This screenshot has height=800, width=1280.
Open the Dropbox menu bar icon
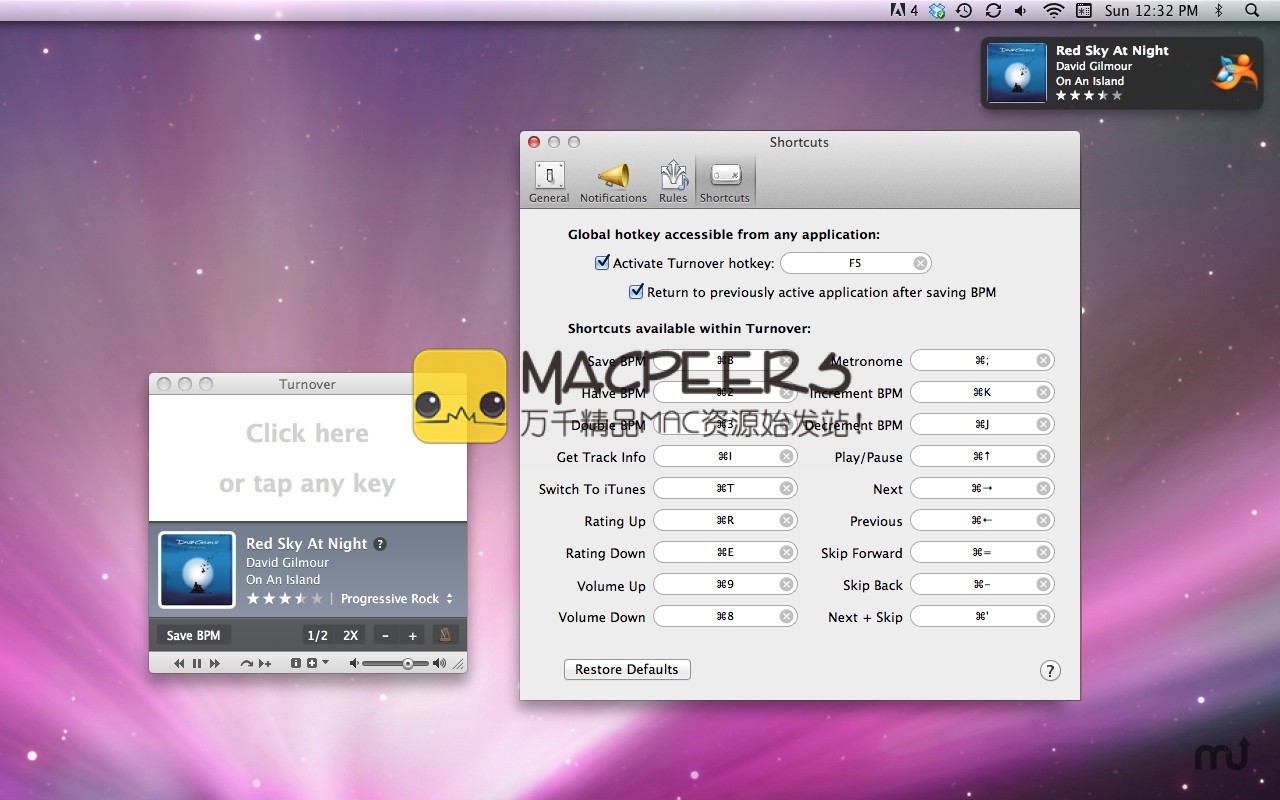pos(937,10)
